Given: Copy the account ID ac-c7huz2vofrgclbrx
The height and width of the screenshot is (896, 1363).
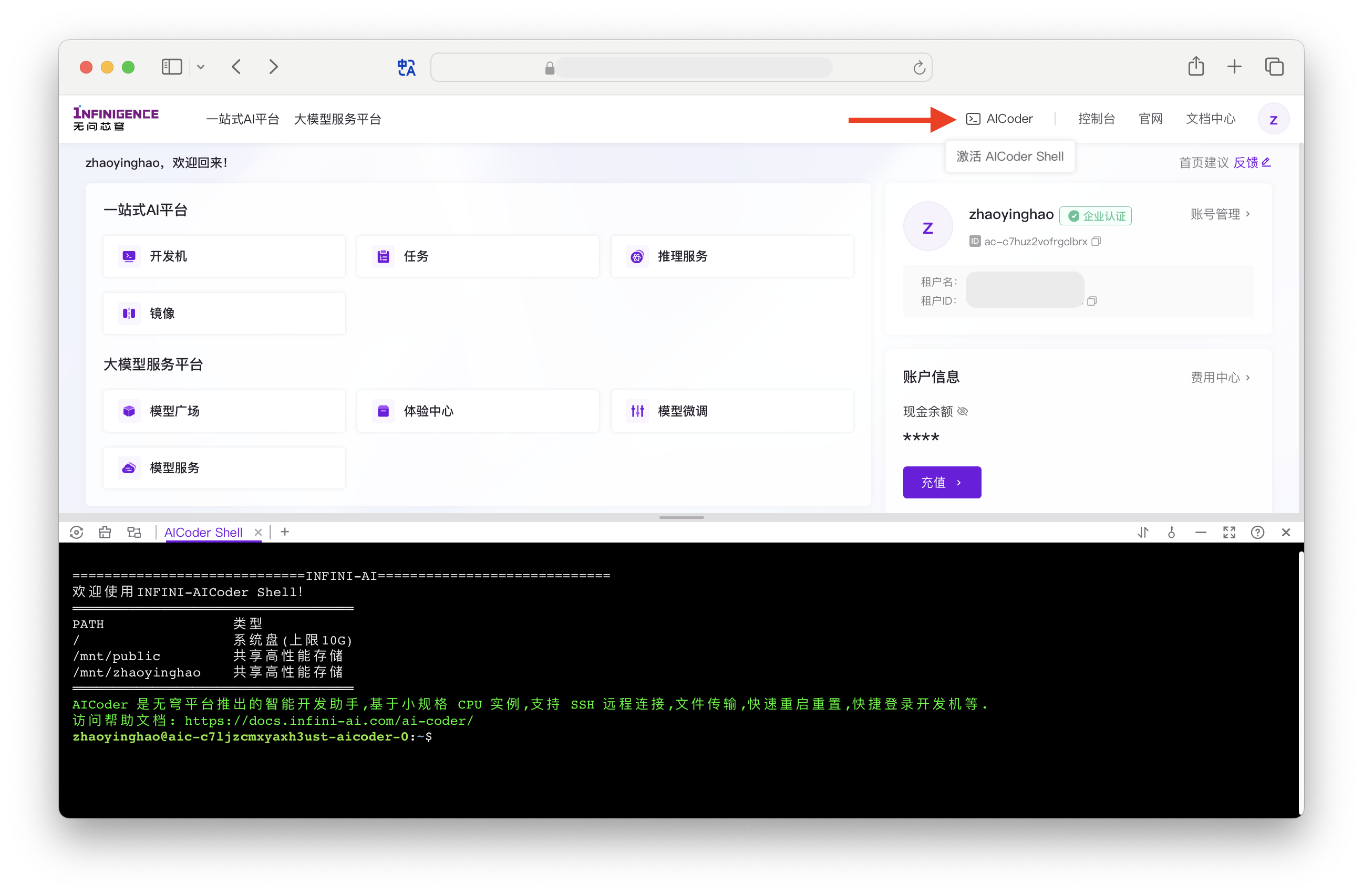Looking at the screenshot, I should [x=1096, y=242].
